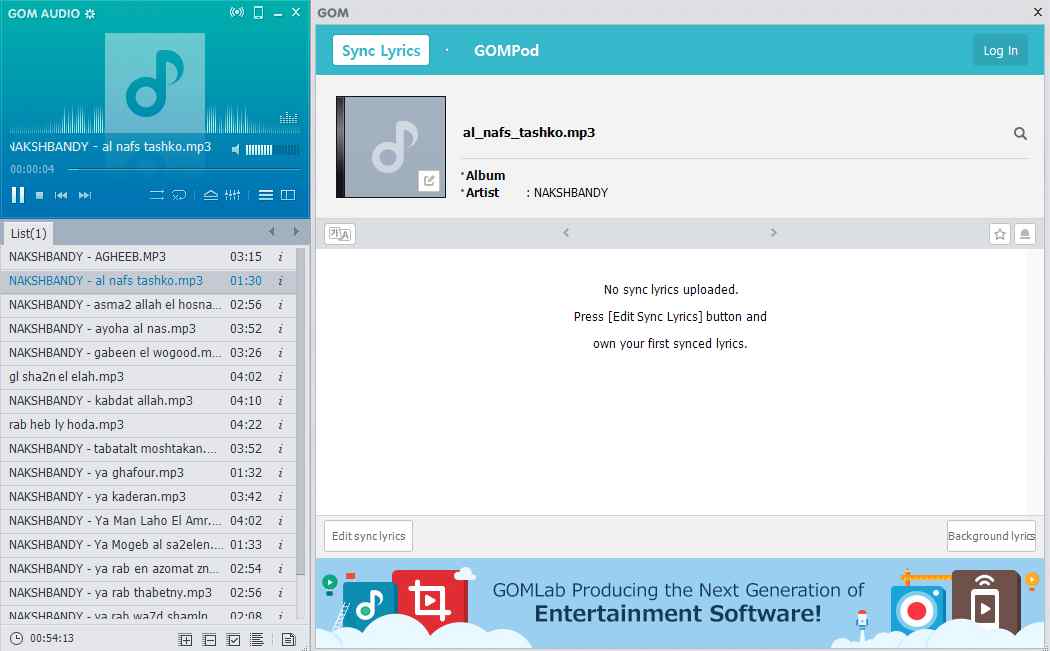Select the List(1) playlist tab
The width and height of the screenshot is (1050, 651).
[x=29, y=233]
